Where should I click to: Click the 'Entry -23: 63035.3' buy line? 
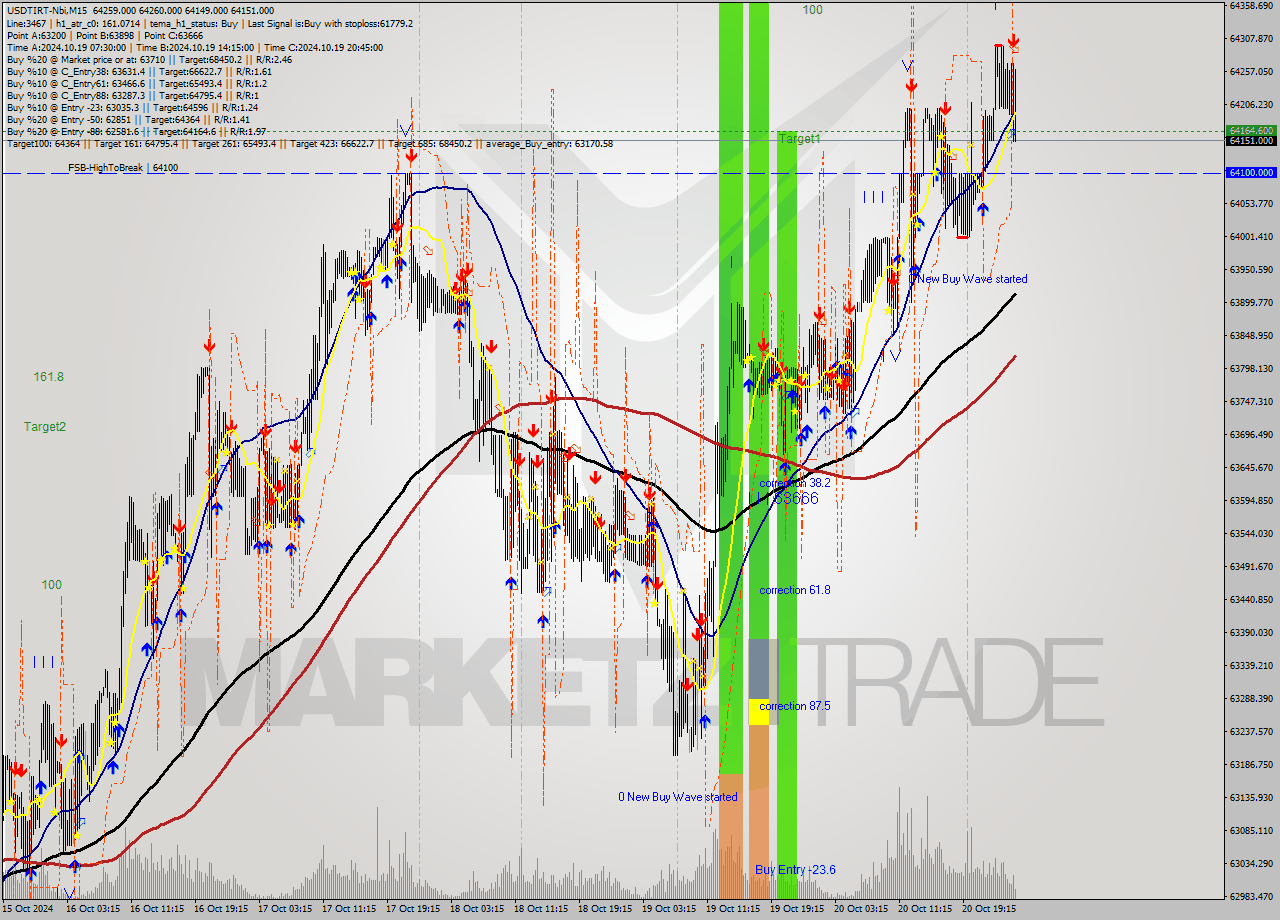131,107
